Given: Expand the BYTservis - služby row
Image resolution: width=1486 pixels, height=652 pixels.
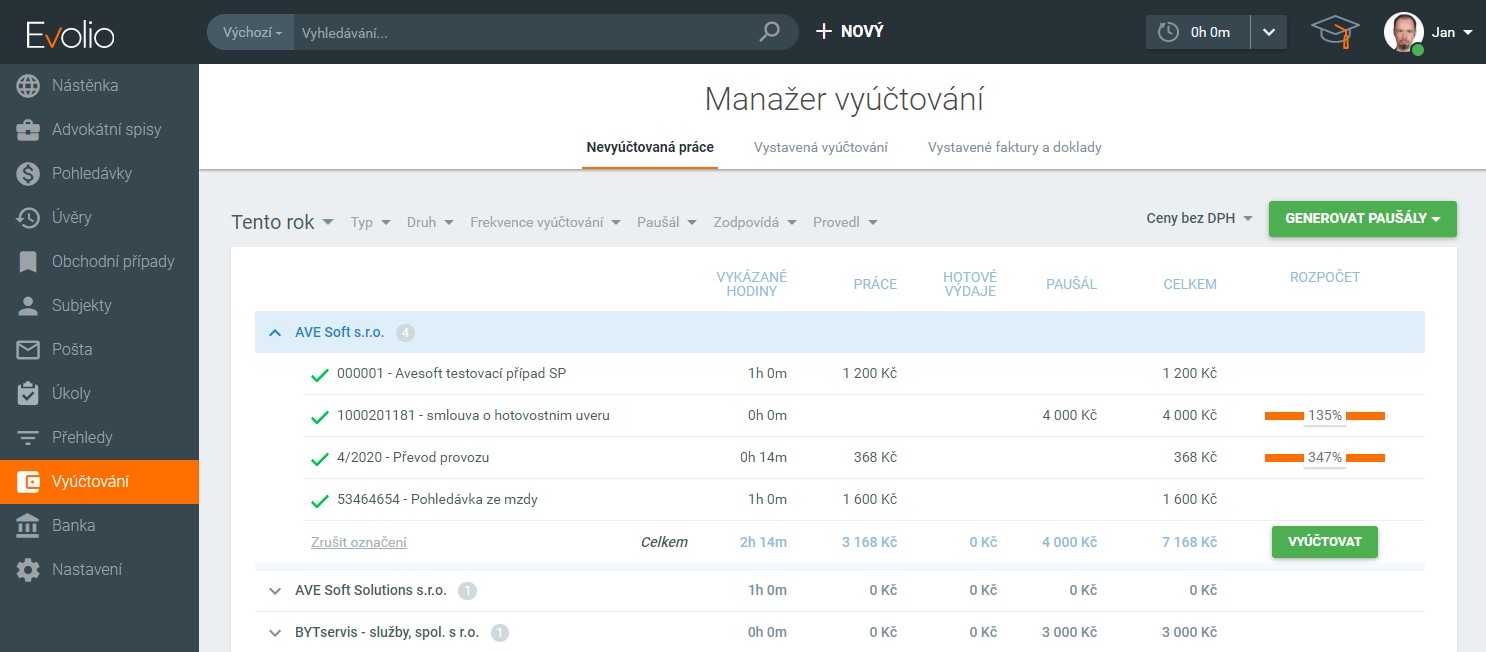Looking at the screenshot, I should [276, 632].
